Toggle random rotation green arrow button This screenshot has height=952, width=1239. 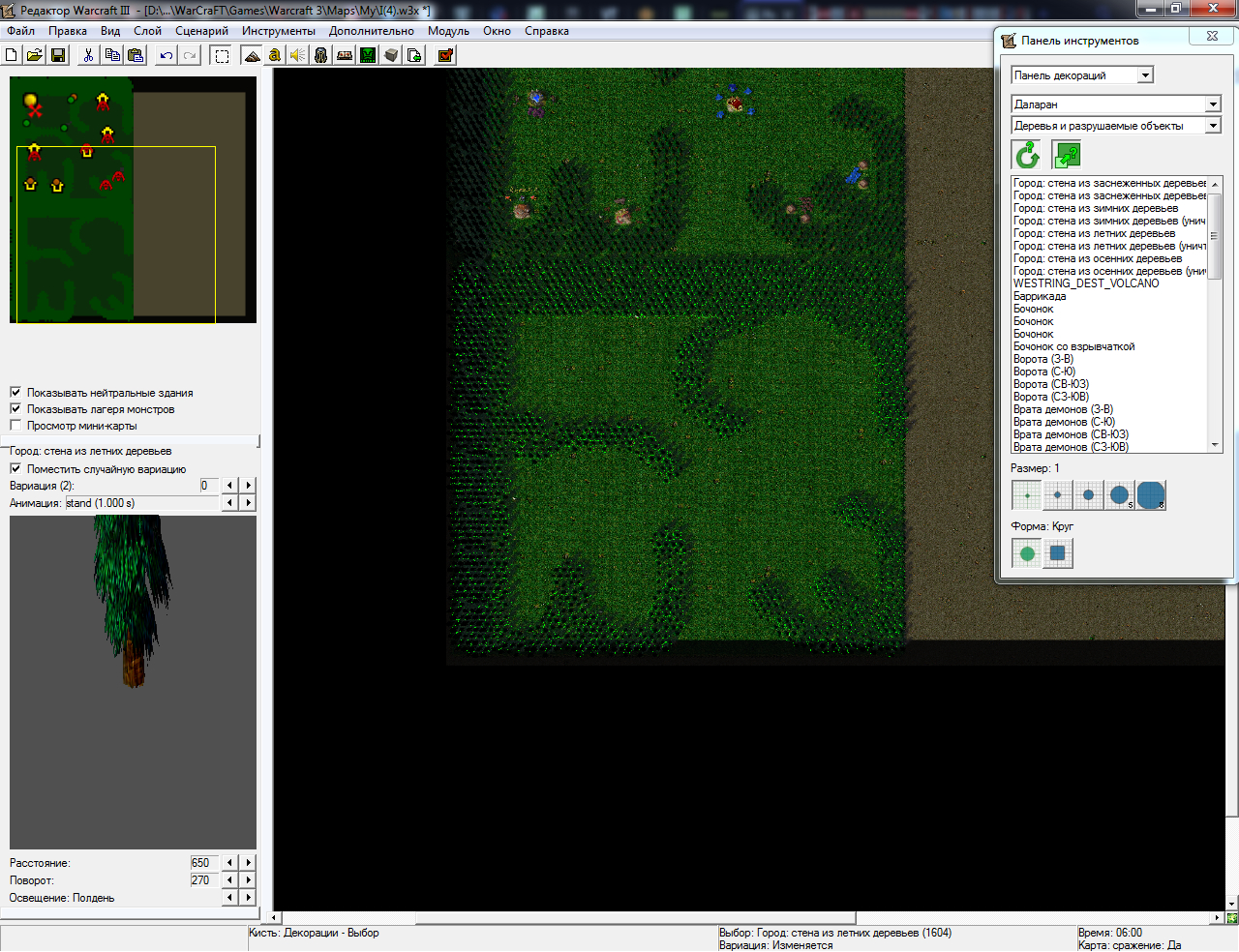coord(1027,155)
